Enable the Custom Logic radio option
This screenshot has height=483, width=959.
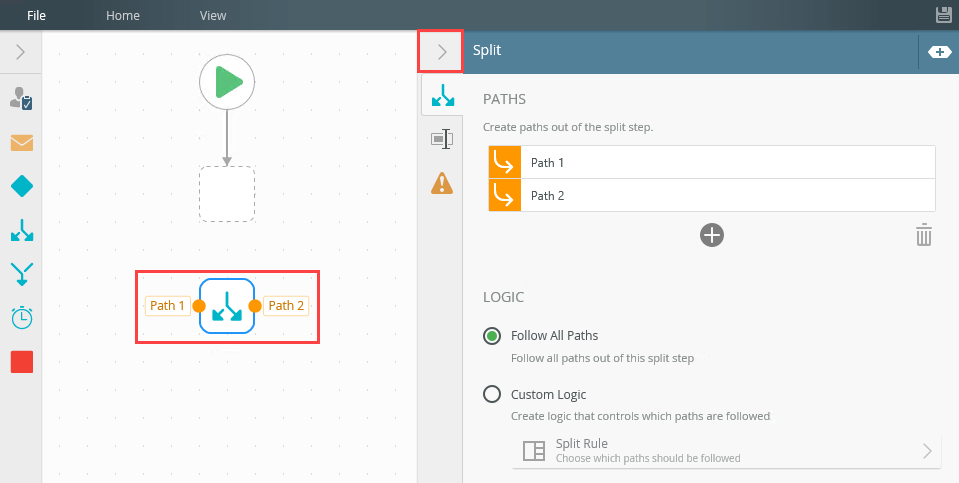pos(492,394)
